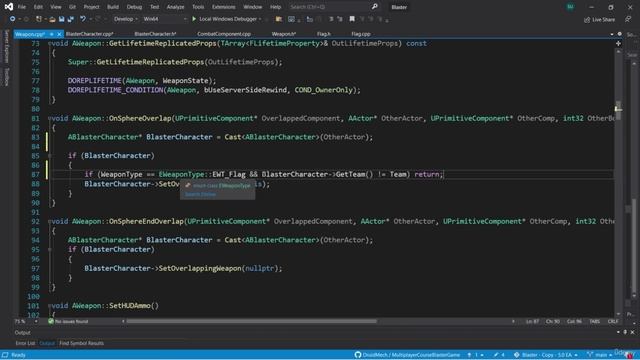Click the unpushed commits up-arrow icon
The height and width of the screenshot is (360, 640).
475,355
